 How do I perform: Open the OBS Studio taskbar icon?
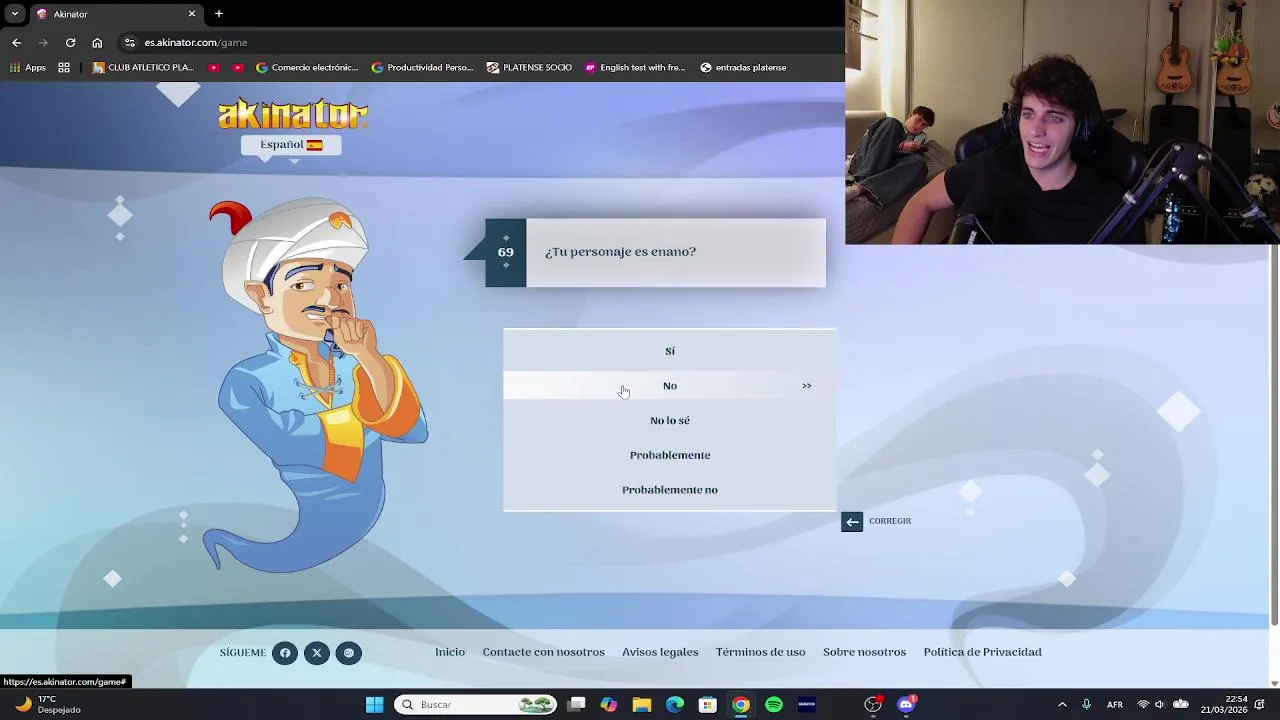(873, 705)
